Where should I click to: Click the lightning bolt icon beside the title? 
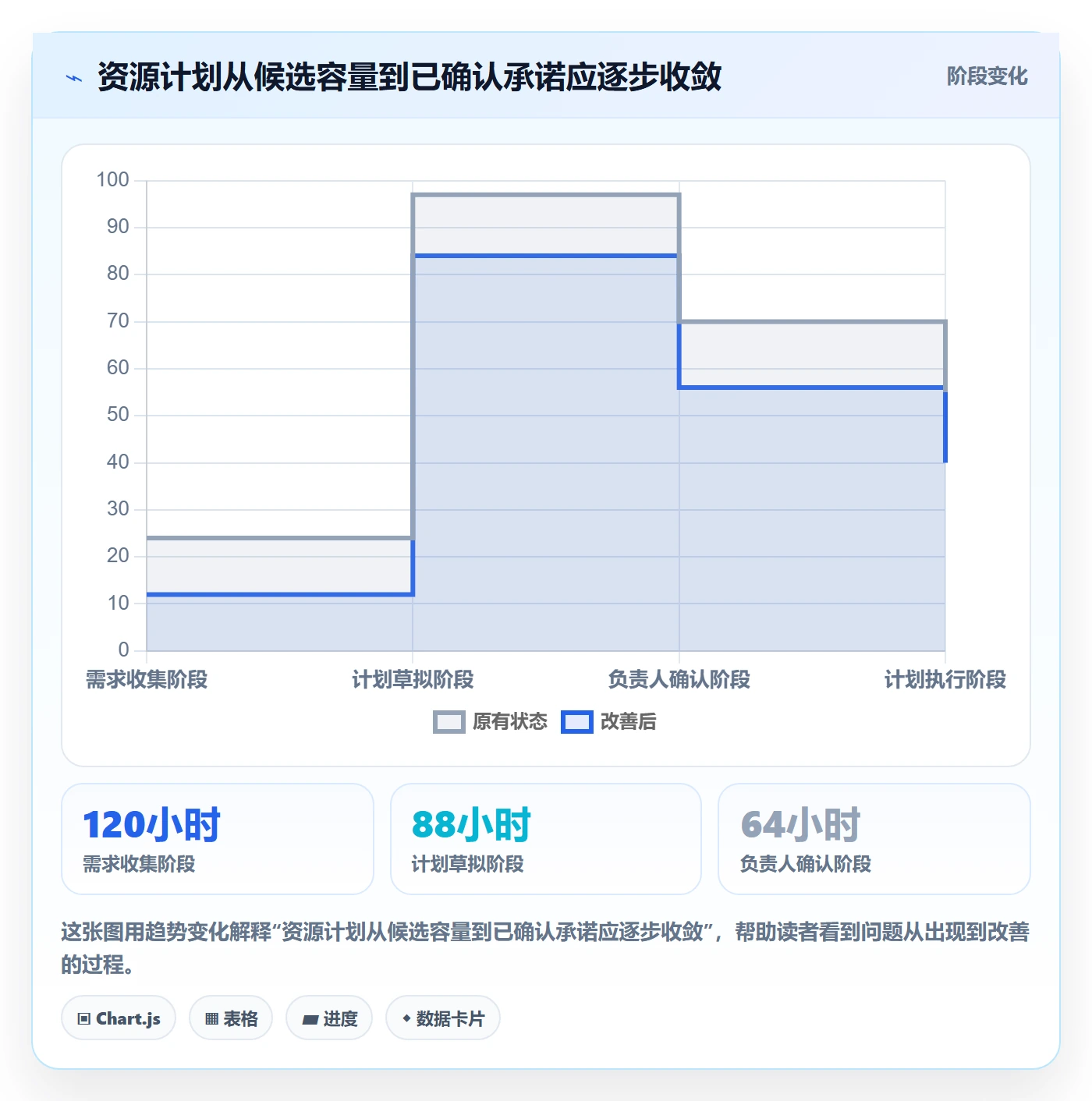coord(74,78)
